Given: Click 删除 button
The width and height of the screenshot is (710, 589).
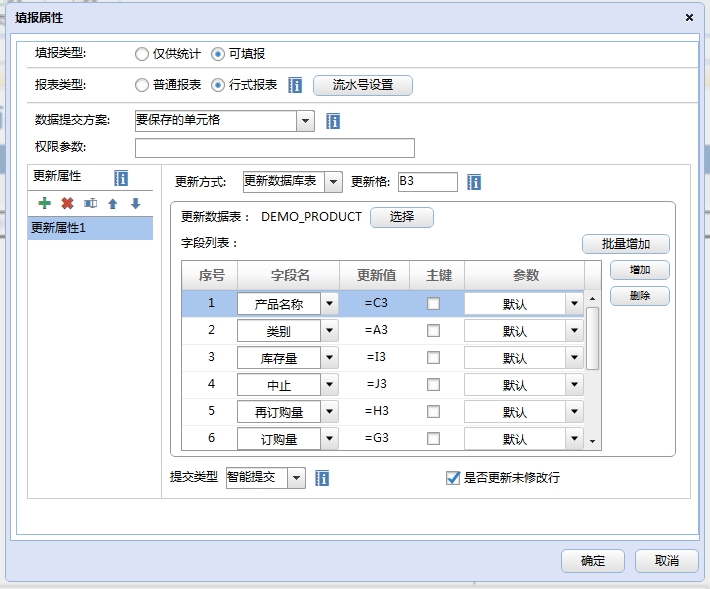Looking at the screenshot, I should coord(640,296).
